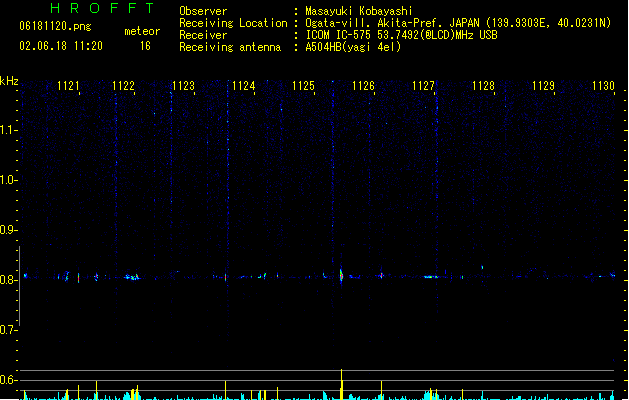Screen dimensions: 629x400
Task: Click observer name Masayuki Kobayashi
Action: [359, 11]
